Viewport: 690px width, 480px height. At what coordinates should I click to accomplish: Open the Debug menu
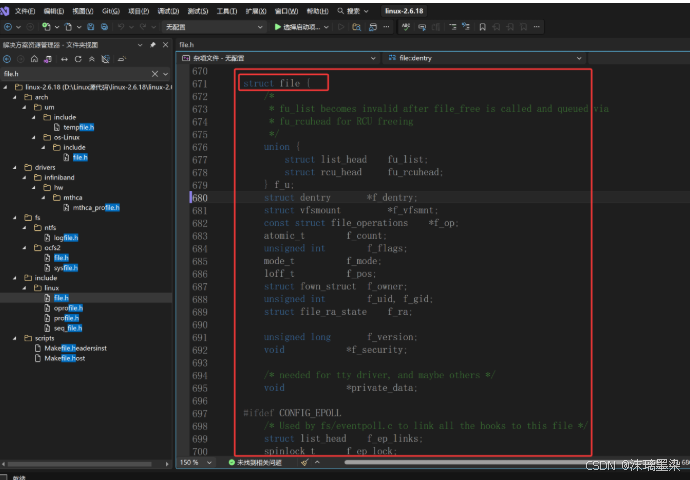click(x=168, y=11)
